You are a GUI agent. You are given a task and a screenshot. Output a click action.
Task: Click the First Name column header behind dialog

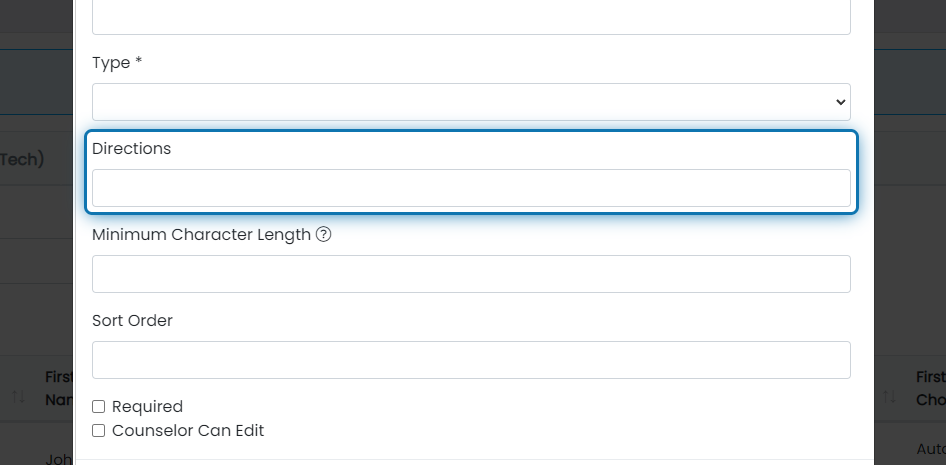(59, 388)
